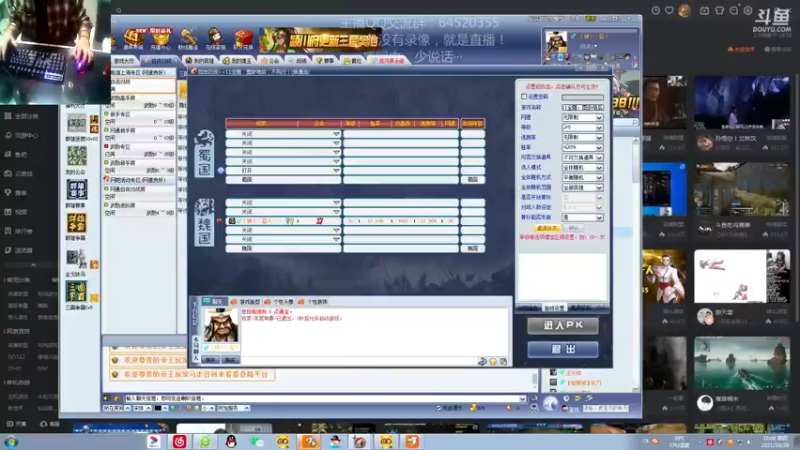
Task: Open the 等级 dropdown in room settings
Action: pos(582,128)
